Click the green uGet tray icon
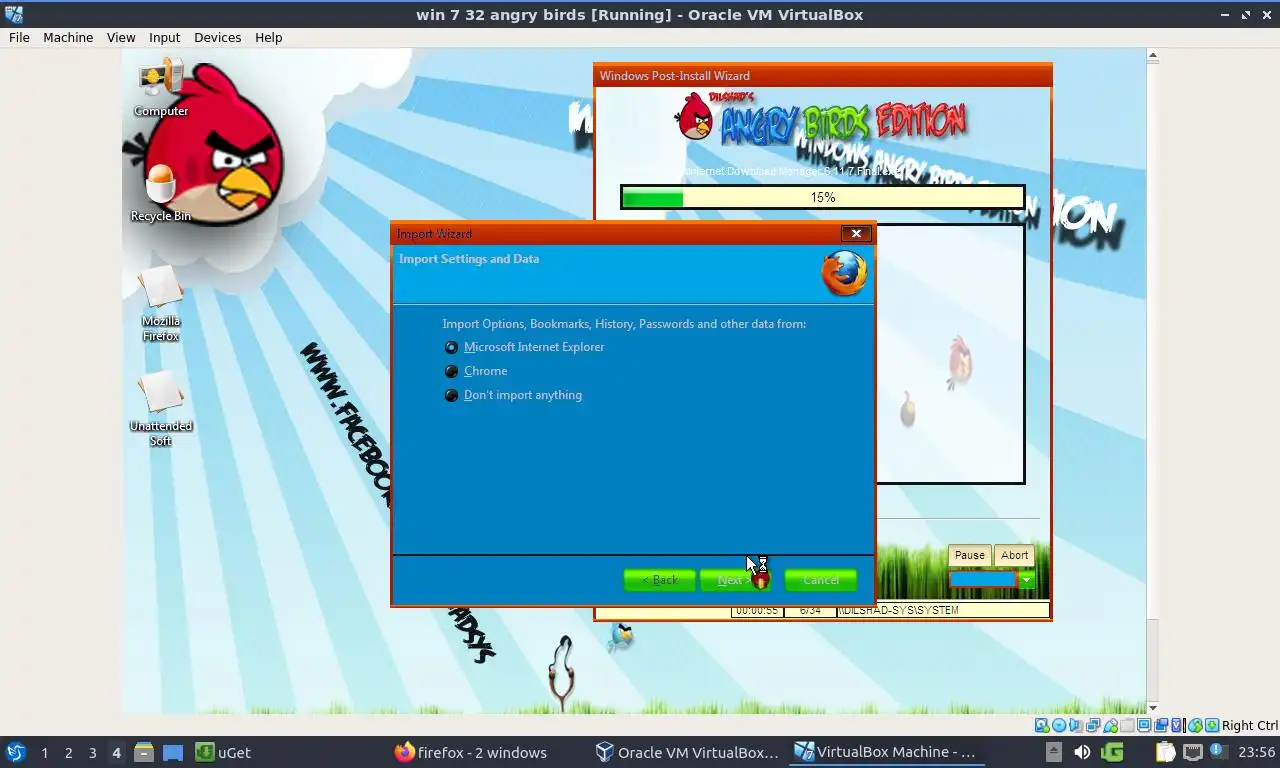 (x=1112, y=752)
